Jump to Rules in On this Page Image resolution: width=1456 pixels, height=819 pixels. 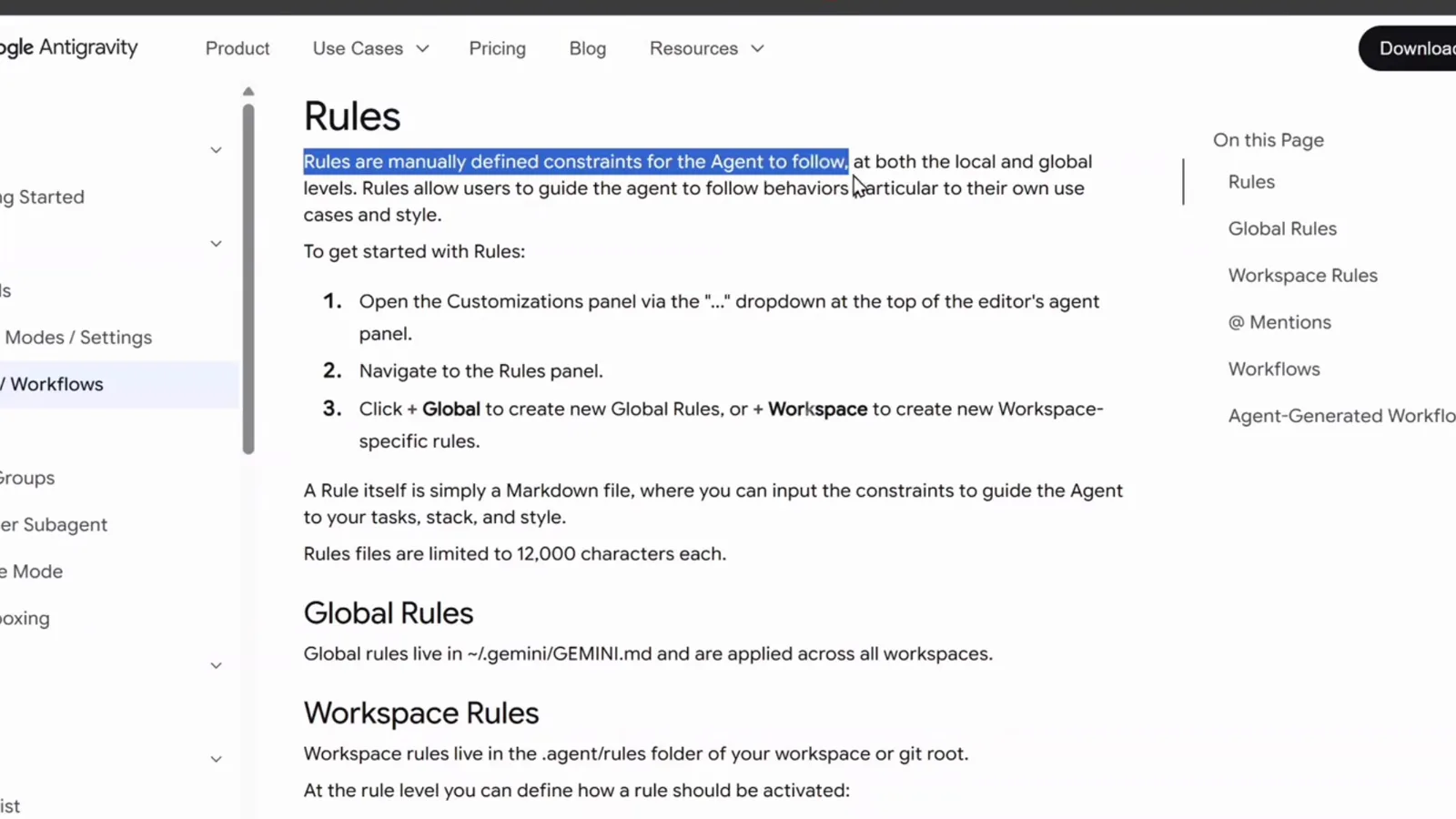pos(1251,182)
